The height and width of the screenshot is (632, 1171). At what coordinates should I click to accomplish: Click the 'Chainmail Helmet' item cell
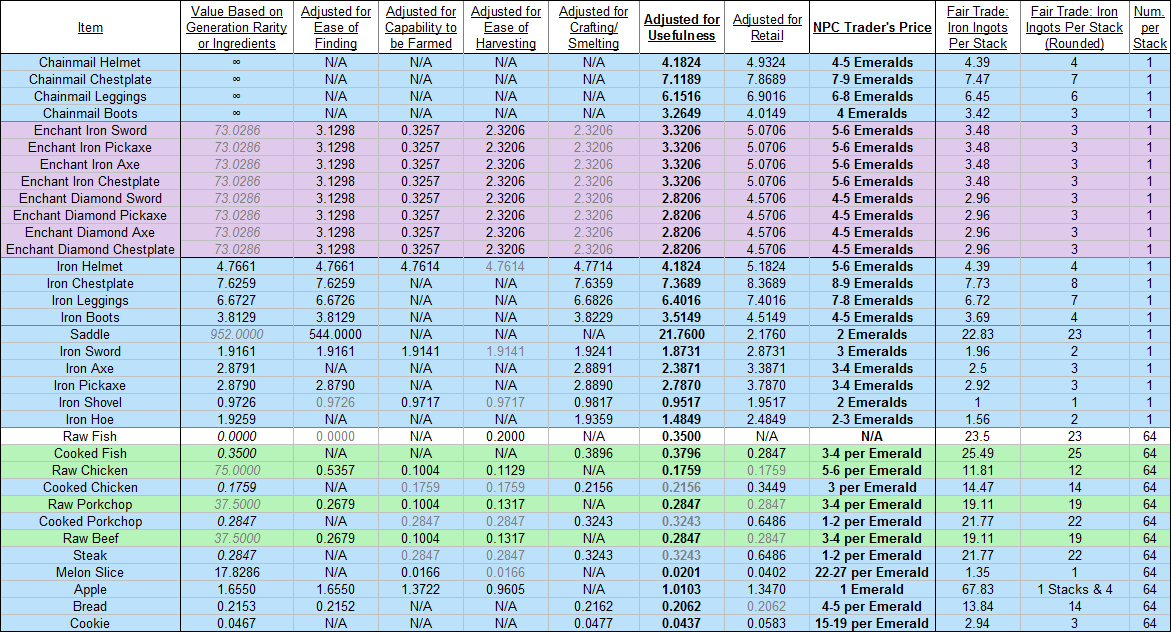90,63
